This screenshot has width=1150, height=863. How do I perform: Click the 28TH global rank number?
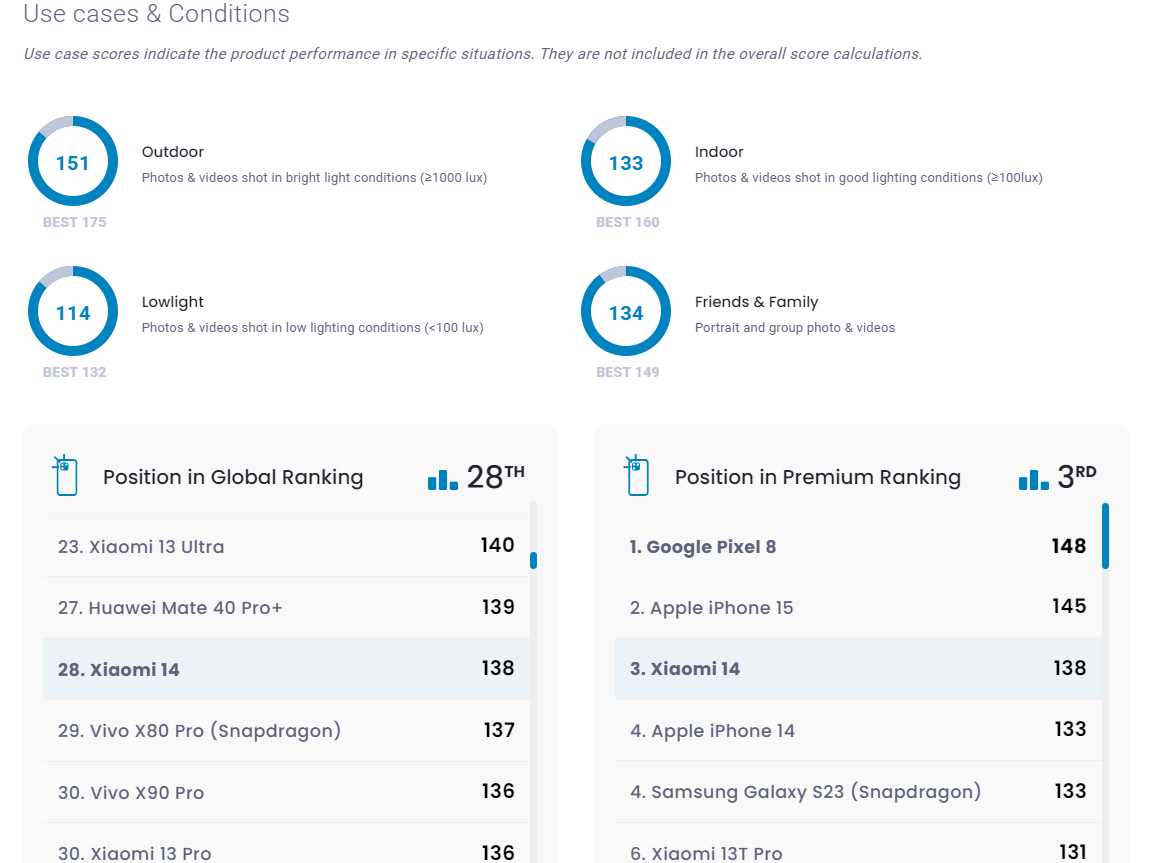point(496,477)
